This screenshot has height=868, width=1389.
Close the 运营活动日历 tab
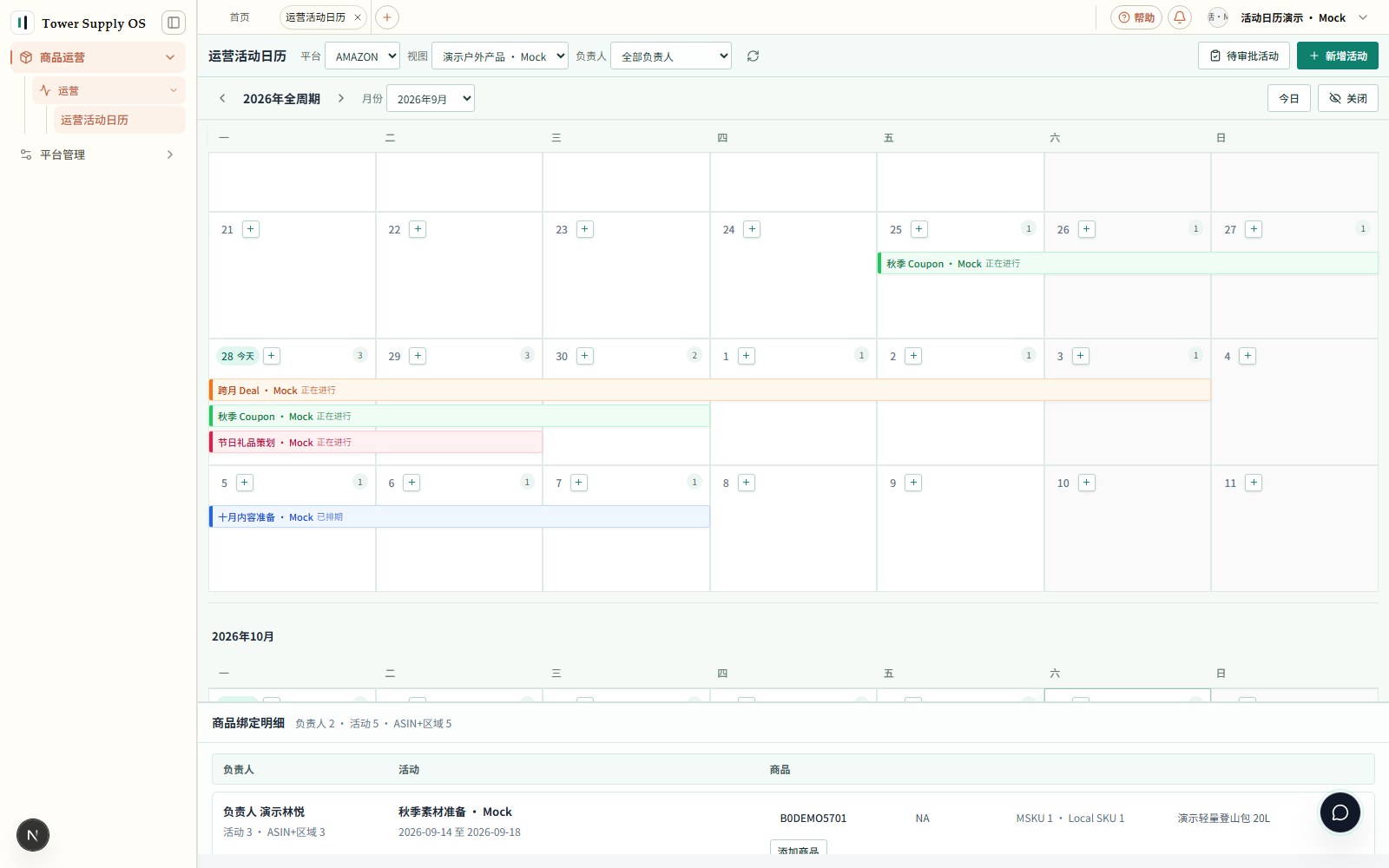coord(357,17)
